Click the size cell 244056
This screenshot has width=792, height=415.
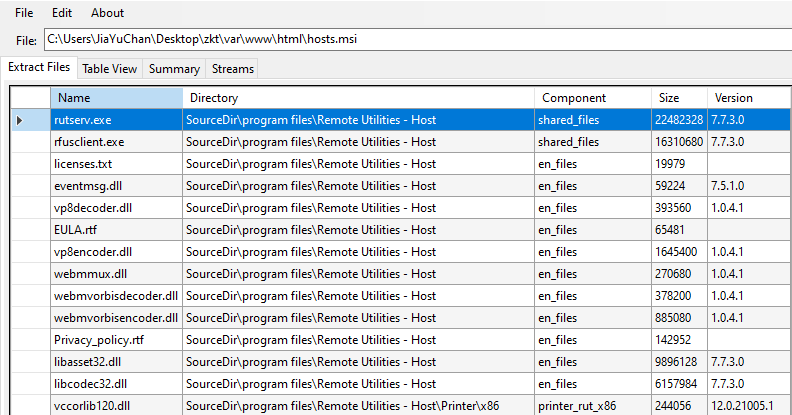(x=679, y=405)
